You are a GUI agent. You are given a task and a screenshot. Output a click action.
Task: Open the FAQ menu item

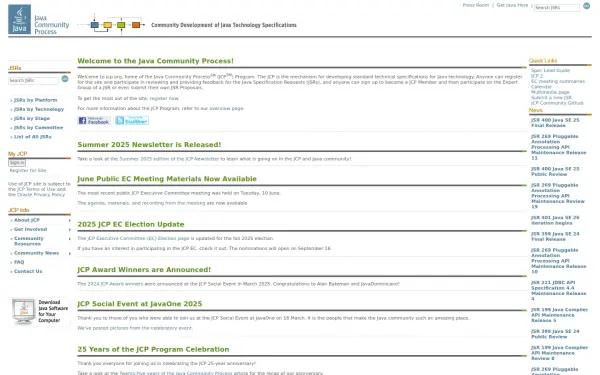tap(19, 262)
